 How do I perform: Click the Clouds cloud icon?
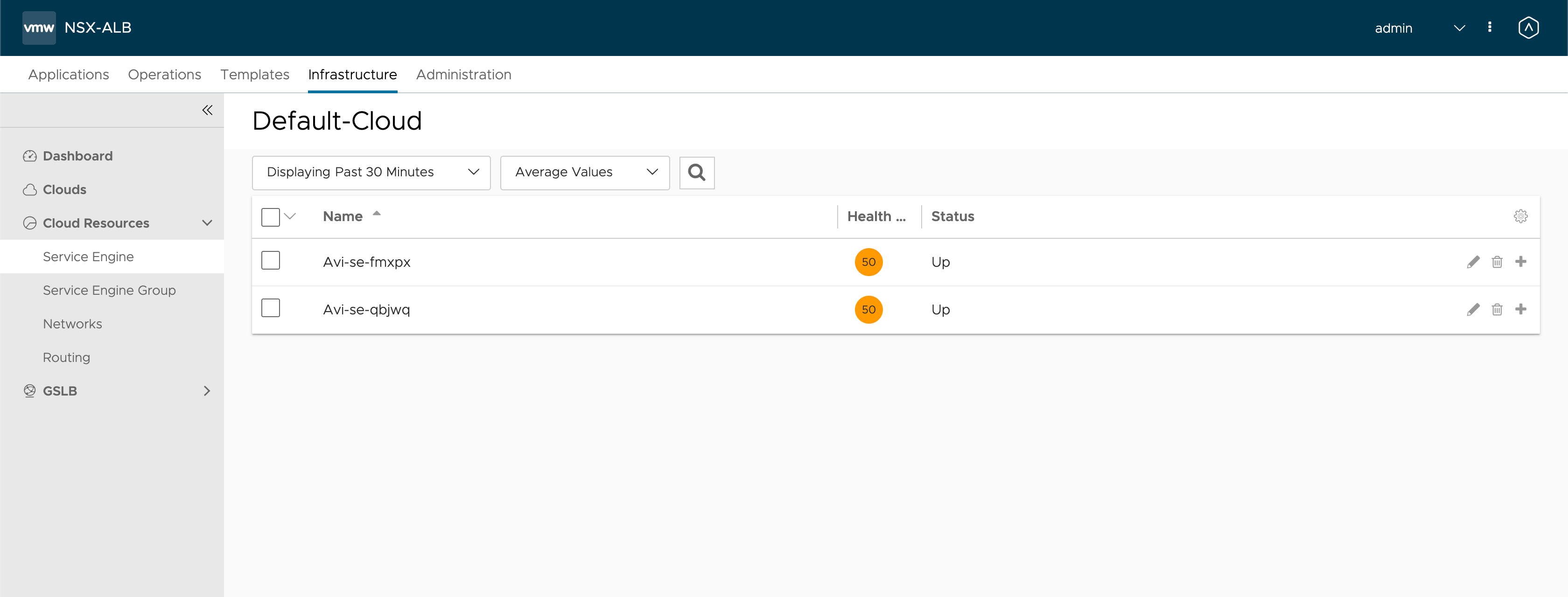(30, 190)
